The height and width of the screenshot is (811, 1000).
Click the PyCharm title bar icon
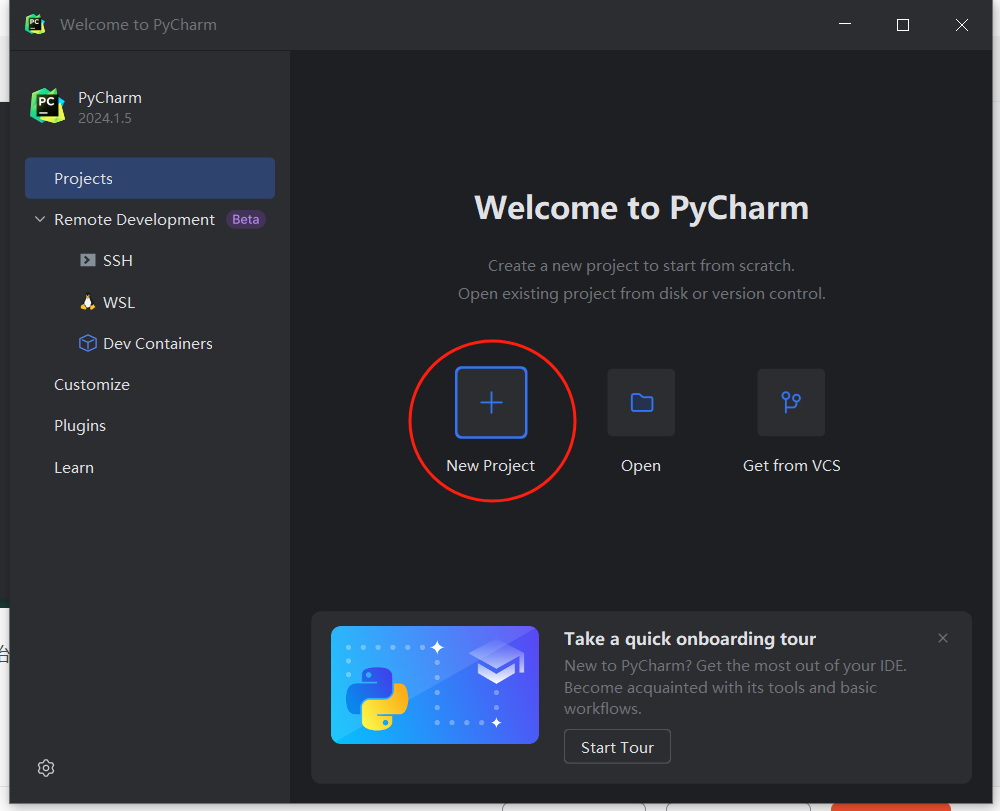(35, 24)
